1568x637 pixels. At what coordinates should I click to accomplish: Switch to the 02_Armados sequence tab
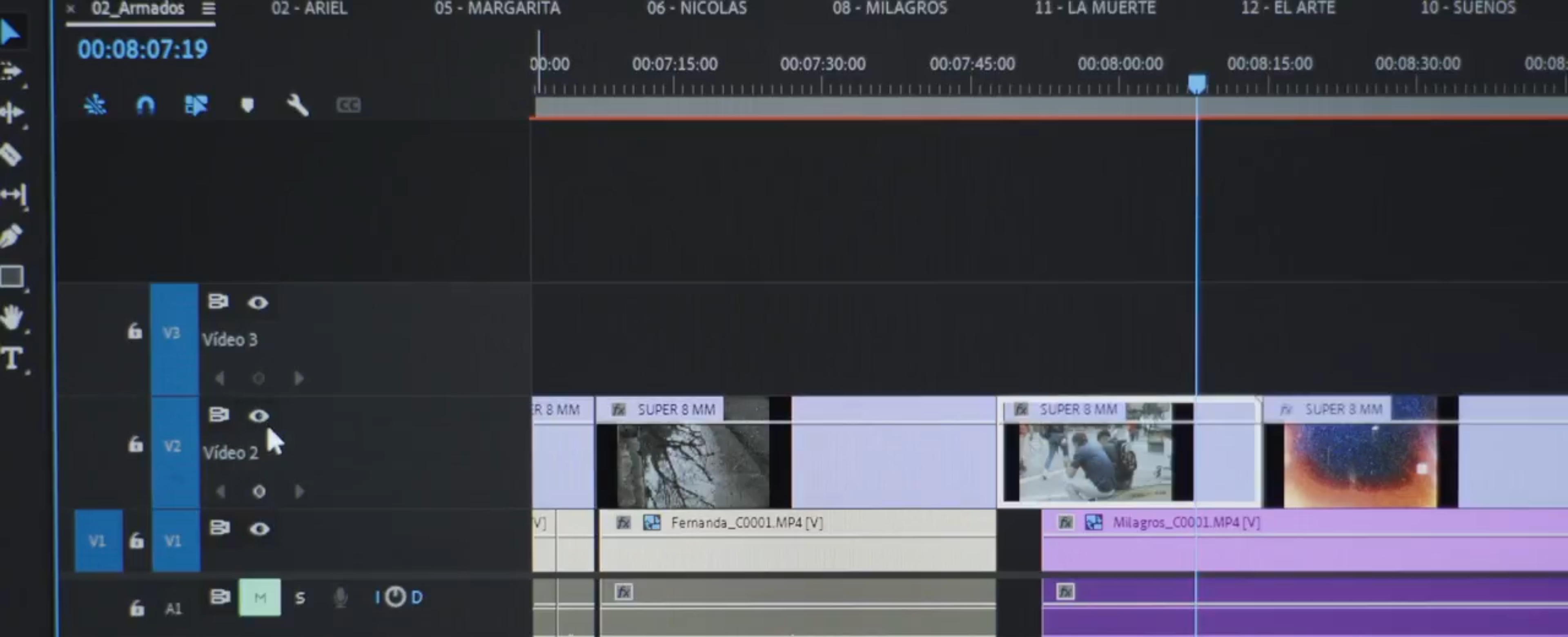click(138, 9)
